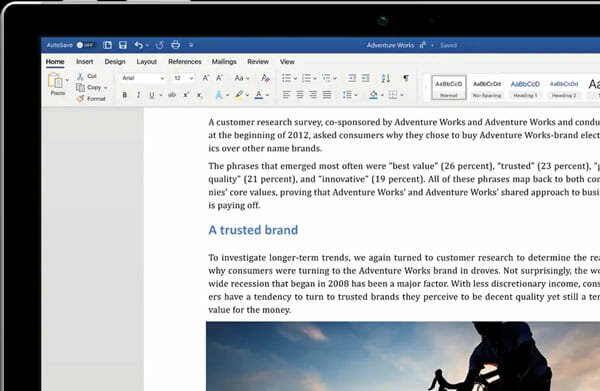Click the Paste clipboard icon
This screenshot has width=600, height=391.
tap(55, 80)
